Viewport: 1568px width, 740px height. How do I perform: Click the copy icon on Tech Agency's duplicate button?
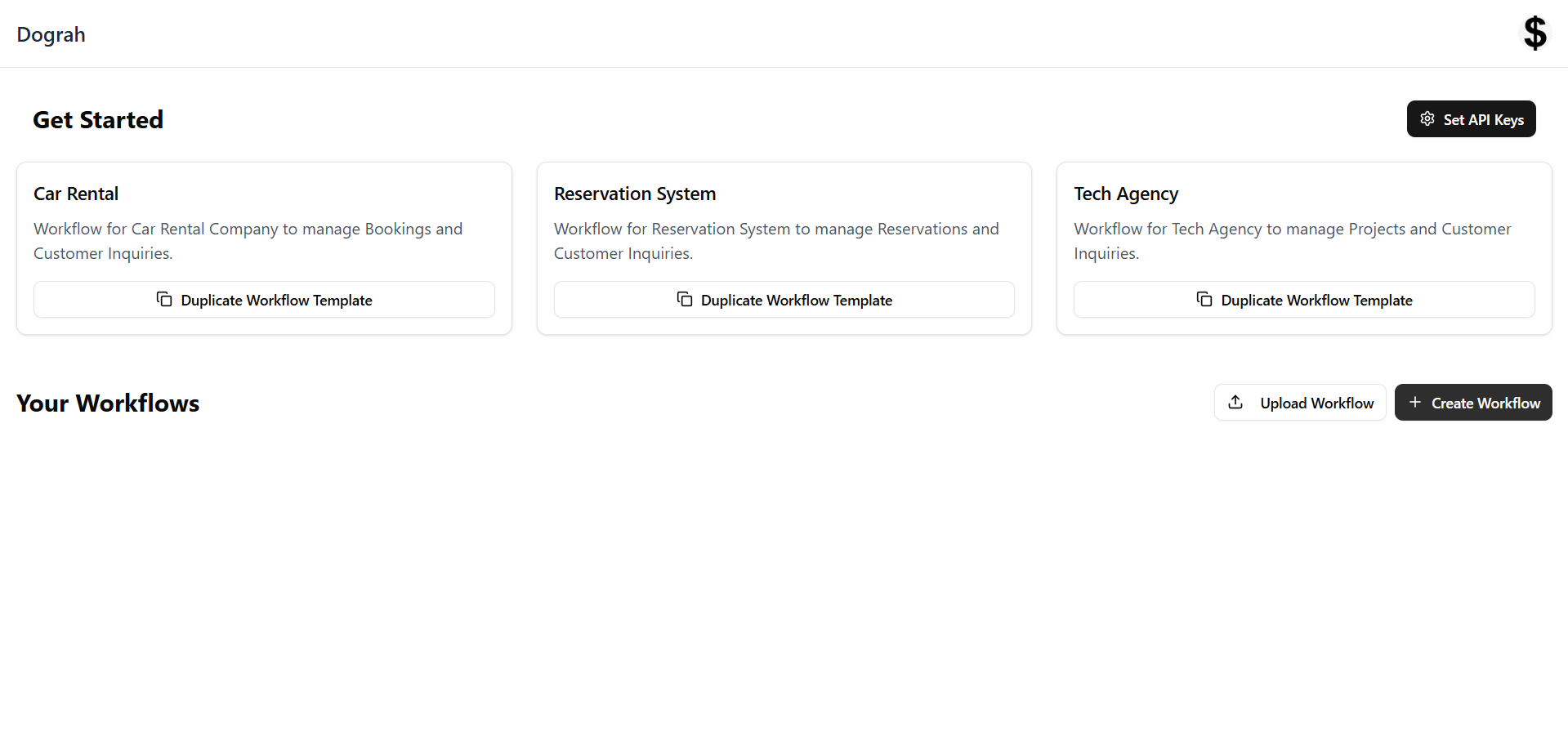[x=1204, y=299]
